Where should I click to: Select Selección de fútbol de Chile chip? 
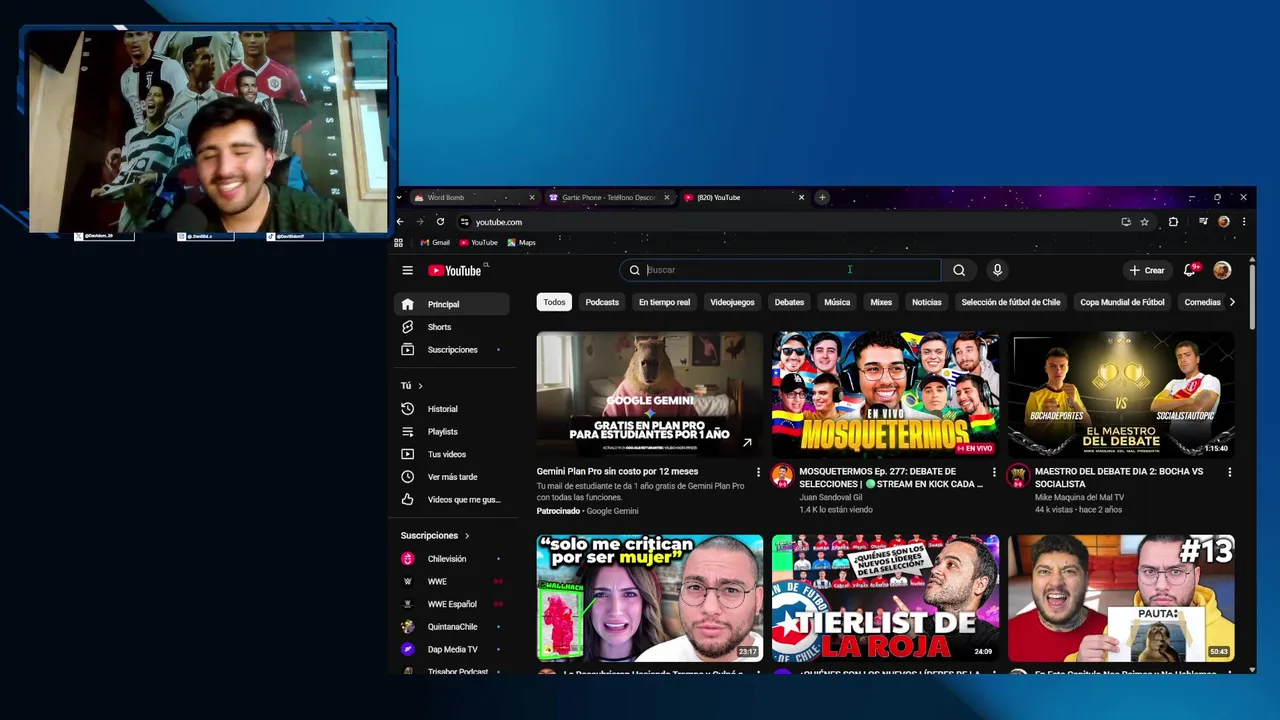(x=1011, y=302)
